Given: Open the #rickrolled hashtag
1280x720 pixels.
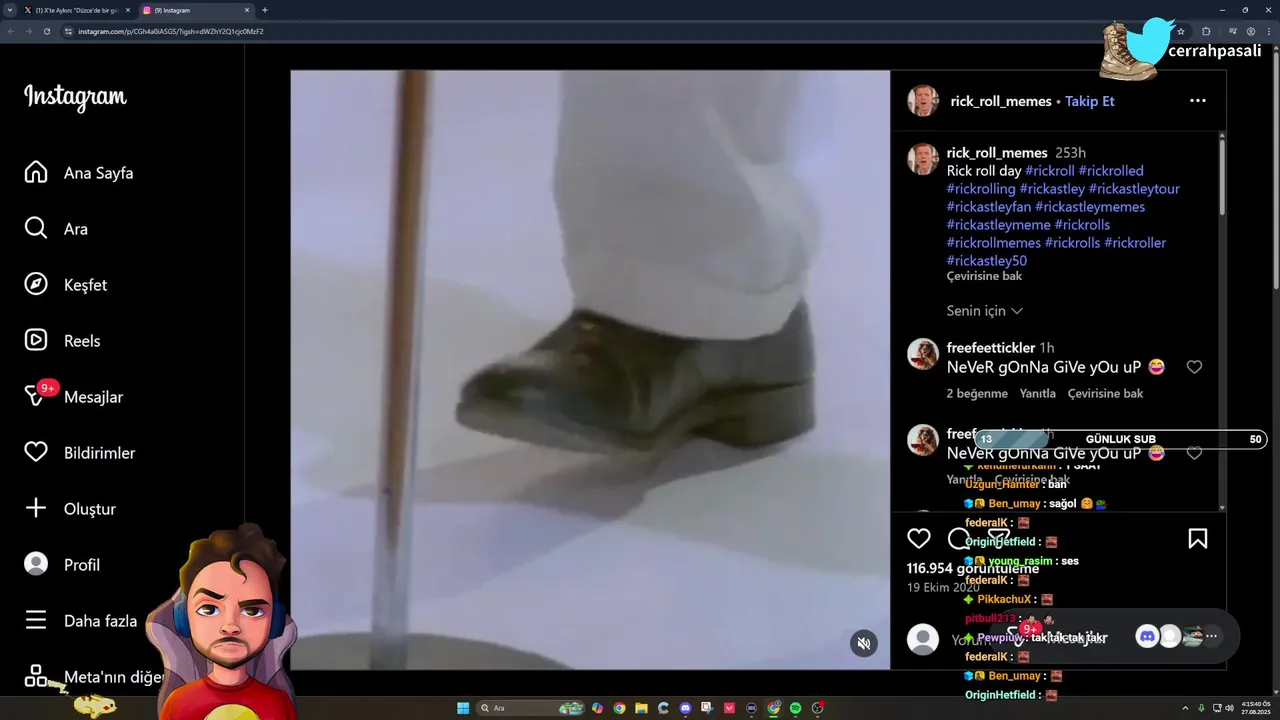Looking at the screenshot, I should [x=1111, y=171].
